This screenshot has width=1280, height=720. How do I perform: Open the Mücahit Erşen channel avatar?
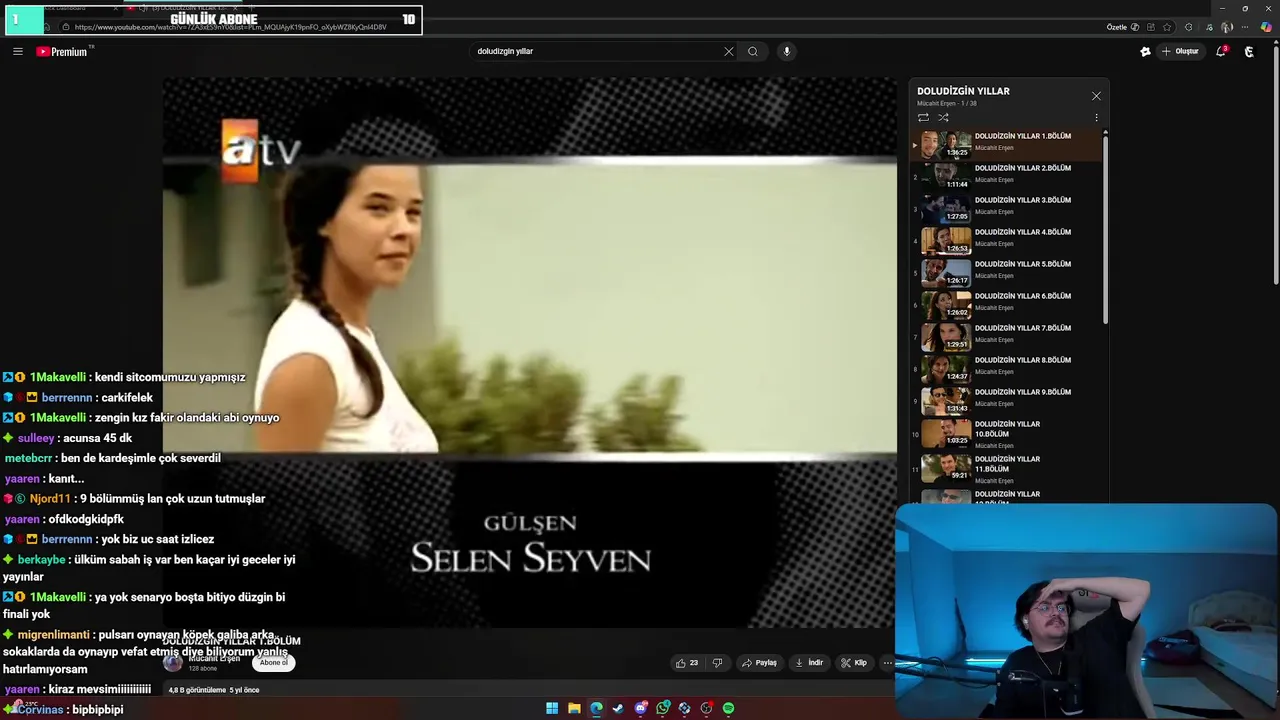point(173,662)
